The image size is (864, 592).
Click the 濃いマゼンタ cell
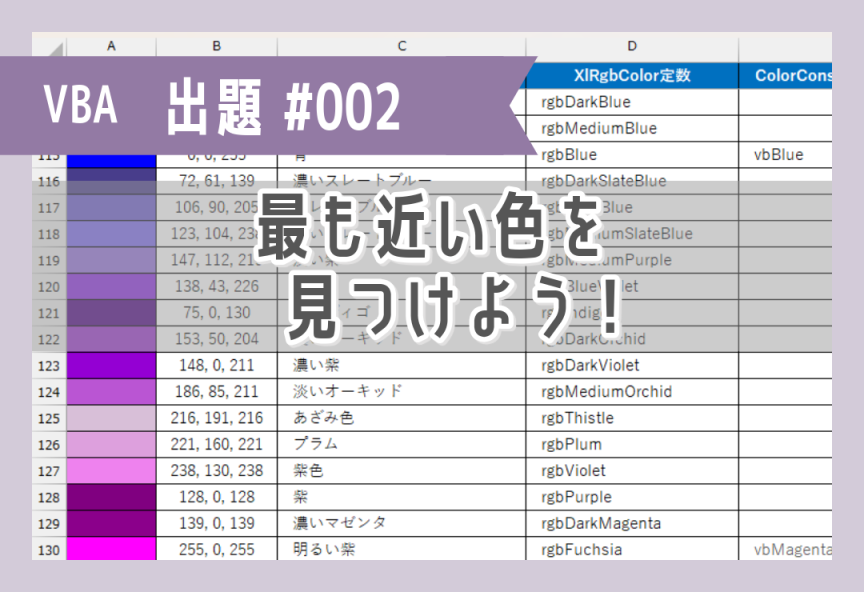[x=402, y=524]
